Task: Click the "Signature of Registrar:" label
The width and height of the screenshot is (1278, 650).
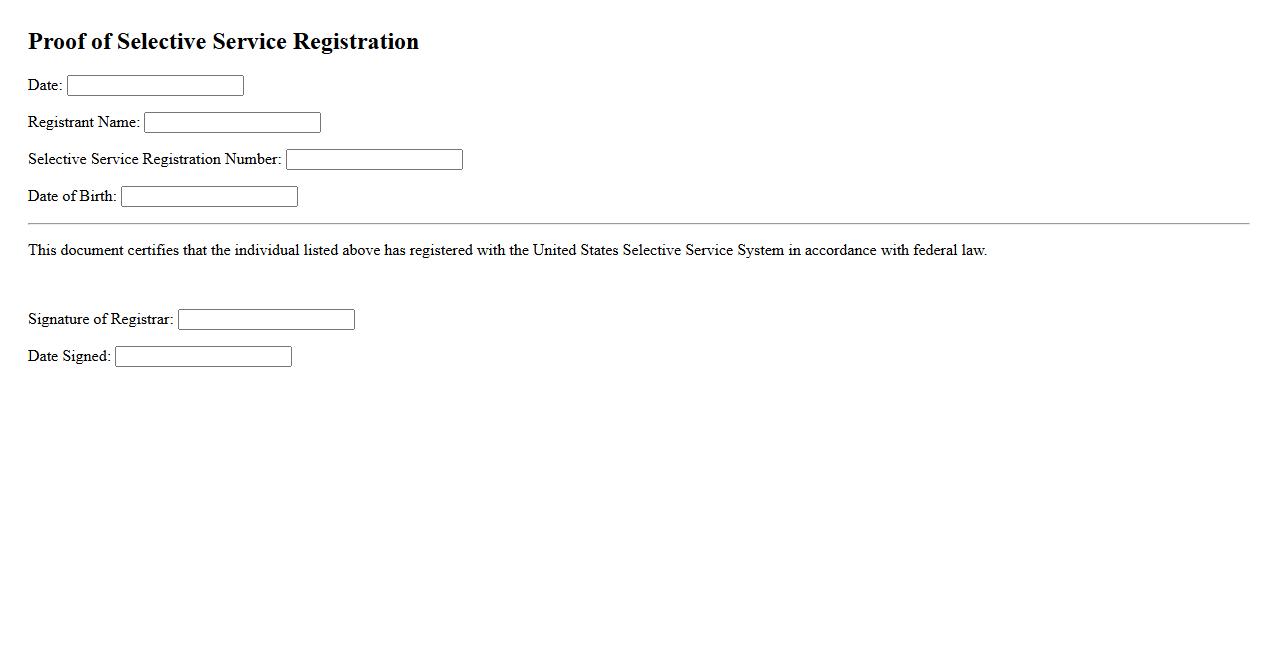Action: point(101,319)
